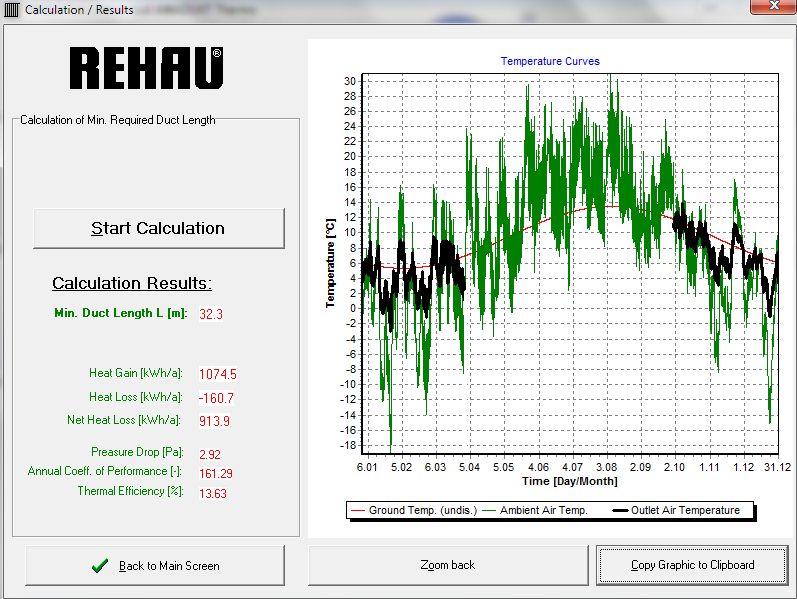The image size is (797, 599).
Task: Click the REHAU logo
Action: [x=146, y=67]
